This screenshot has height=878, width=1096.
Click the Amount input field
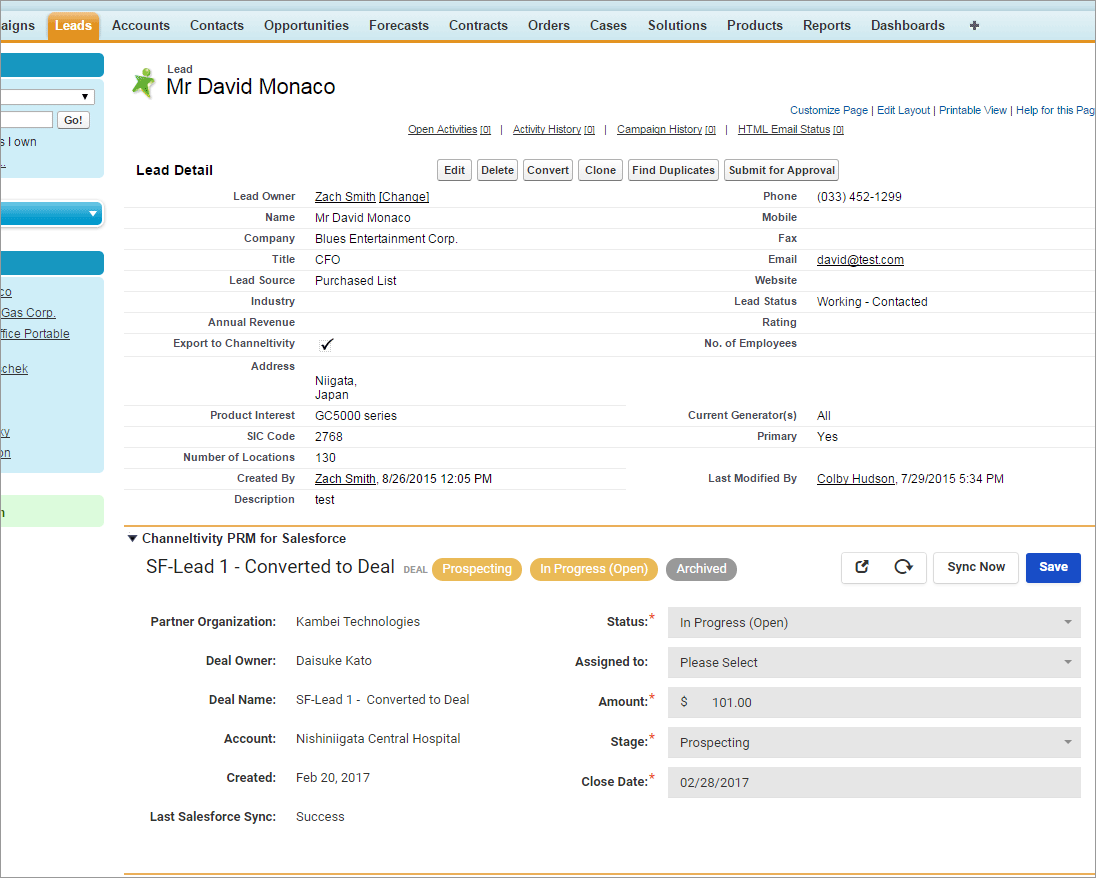tap(874, 703)
